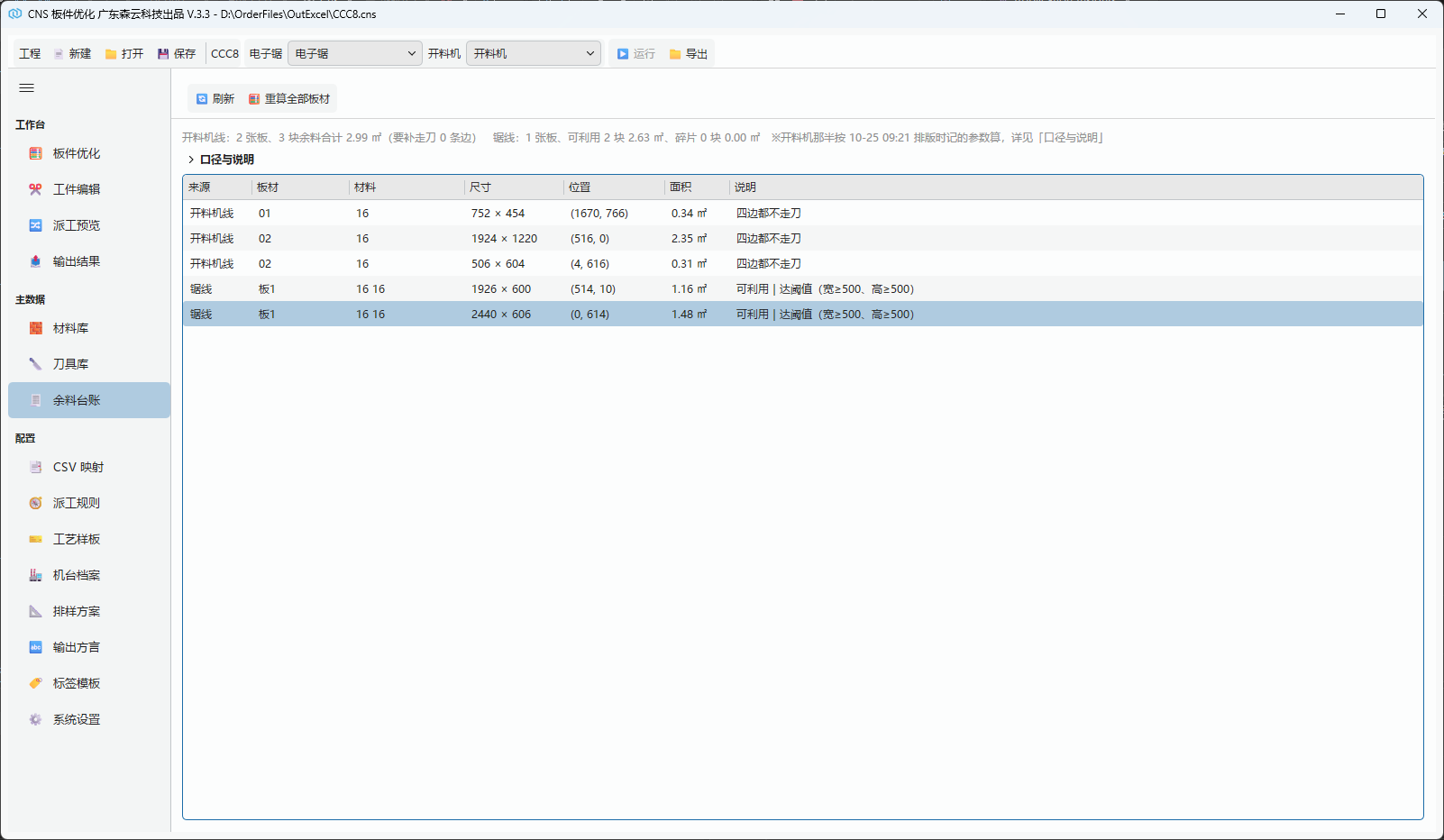Click 运行 to run
Screen dimensions: 1444x840
click(x=636, y=54)
